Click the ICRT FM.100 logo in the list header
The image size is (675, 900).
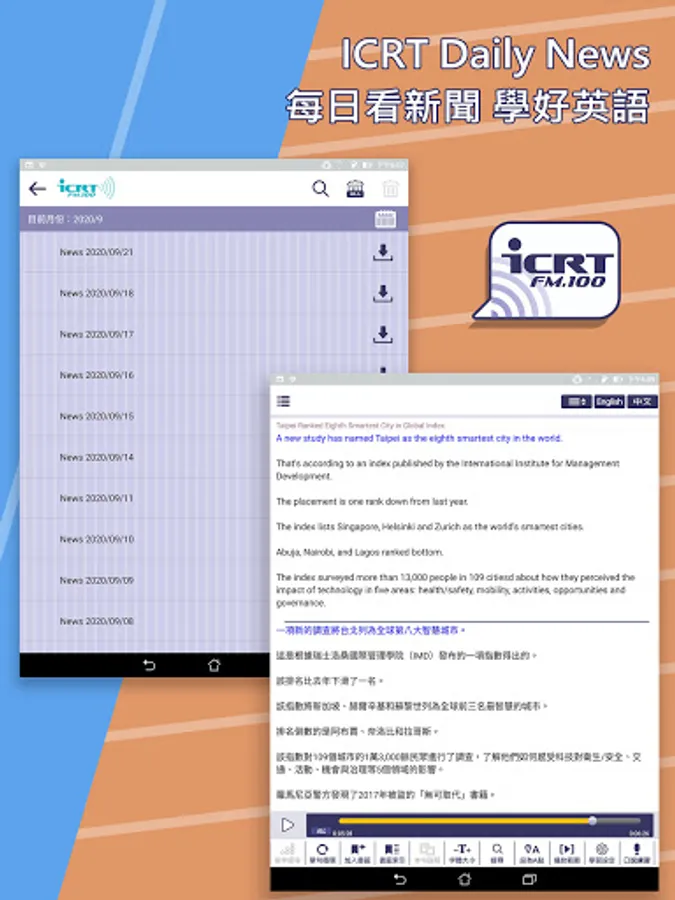[x=86, y=188]
